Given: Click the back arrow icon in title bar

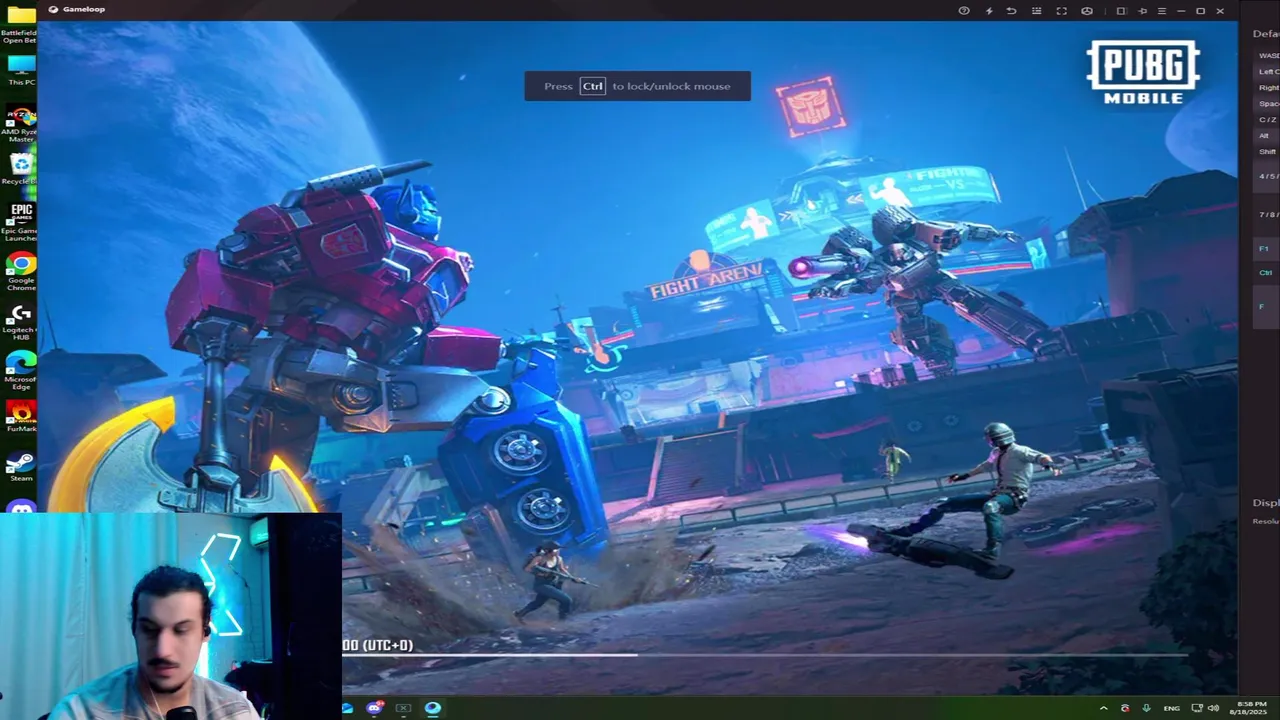Looking at the screenshot, I should 1011,11.
